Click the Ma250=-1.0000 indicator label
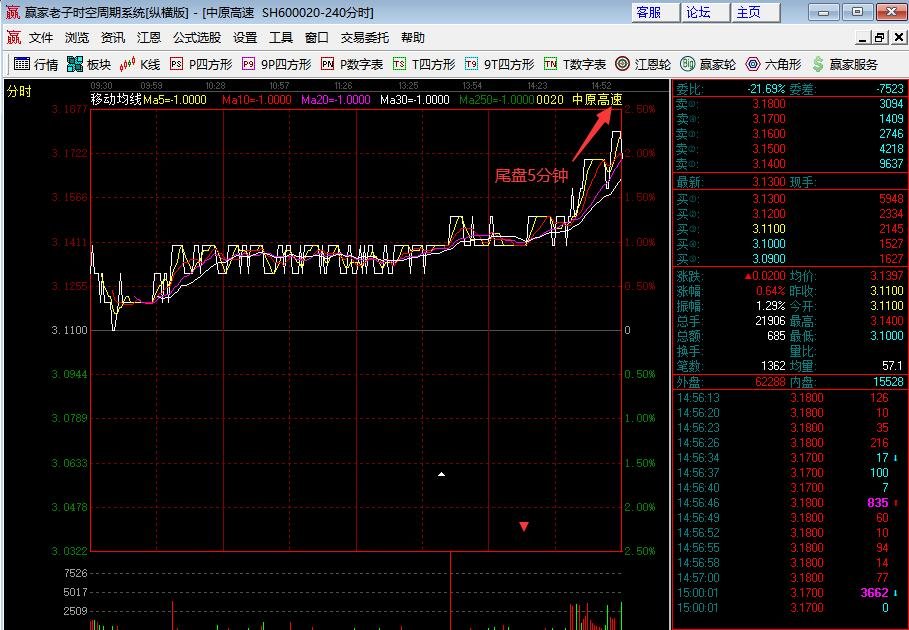 point(496,100)
